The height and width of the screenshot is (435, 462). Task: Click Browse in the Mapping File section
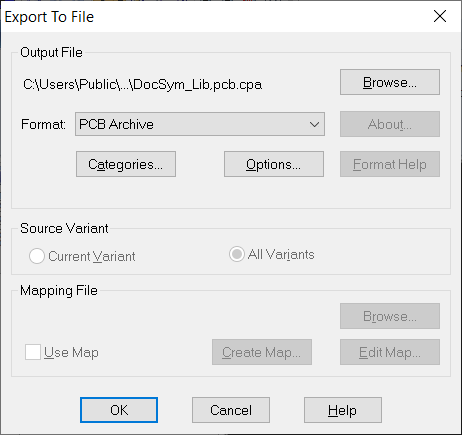(x=390, y=316)
